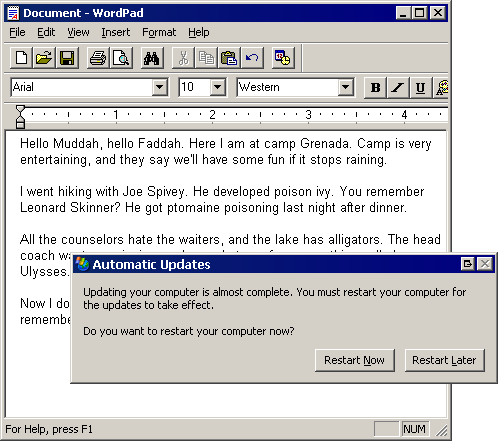Click the Print icon
The width and height of the screenshot is (500, 441).
pyautogui.click(x=98, y=58)
